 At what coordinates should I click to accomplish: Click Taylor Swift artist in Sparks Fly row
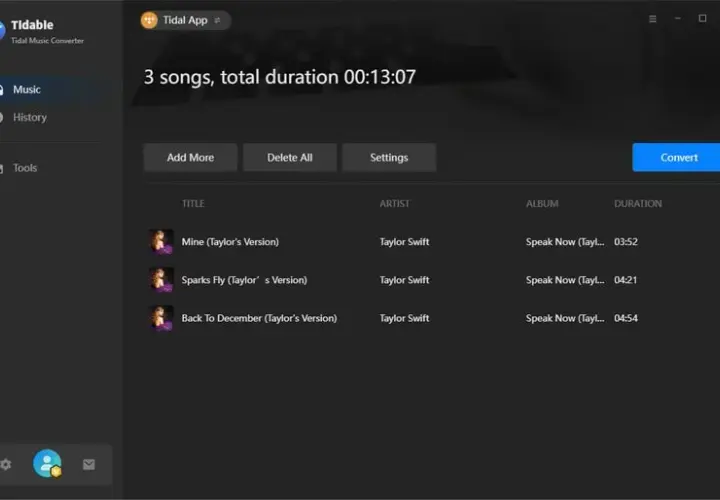[x=404, y=280]
